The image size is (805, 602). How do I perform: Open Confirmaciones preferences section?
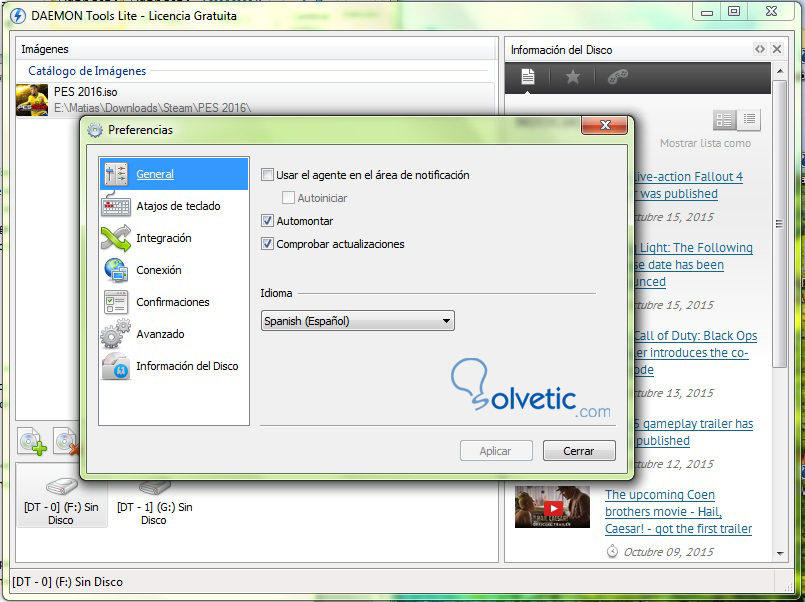[172, 302]
